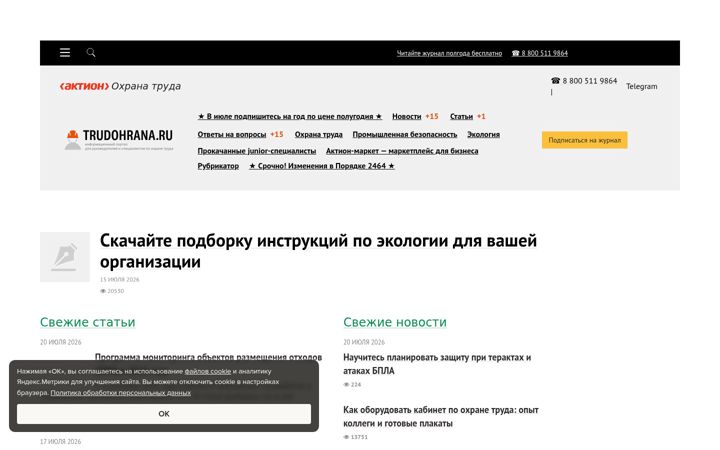Go to Новости section
720x450 pixels.
(x=406, y=117)
